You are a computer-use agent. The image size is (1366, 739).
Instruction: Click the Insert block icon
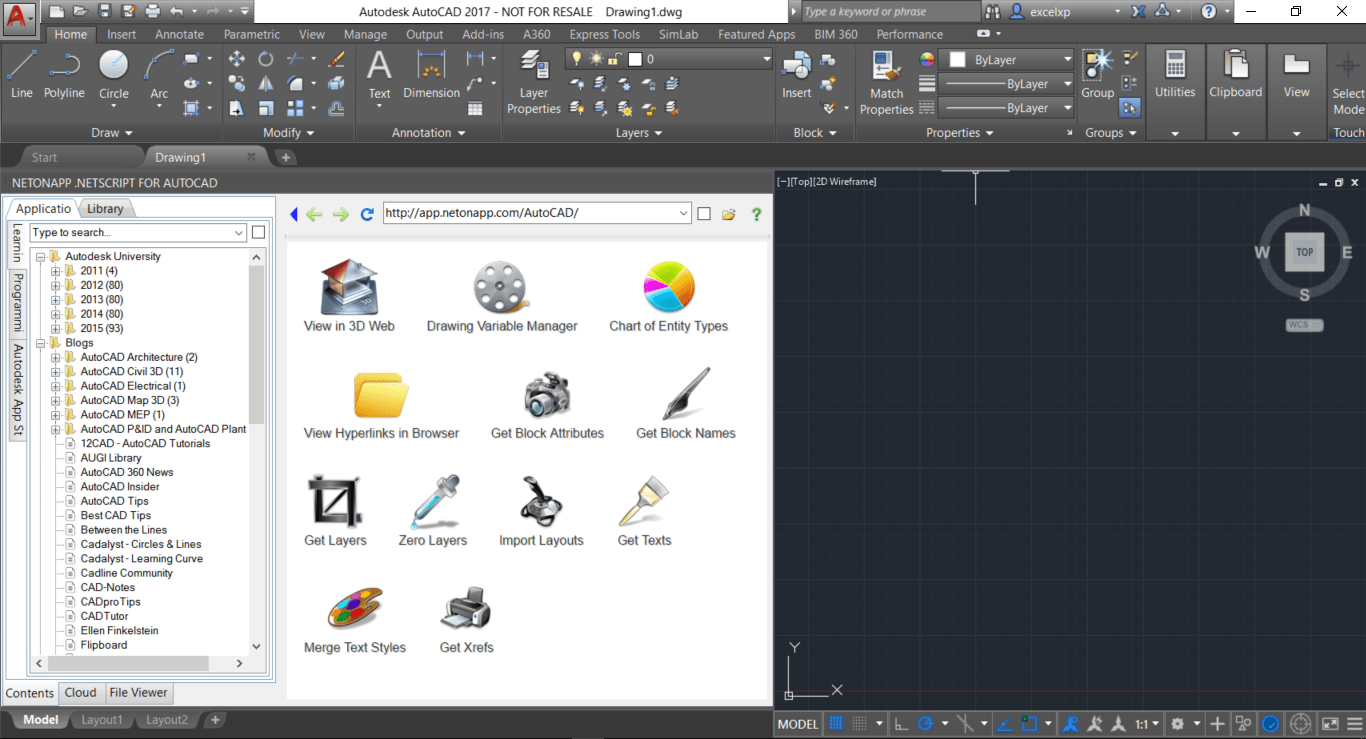796,74
